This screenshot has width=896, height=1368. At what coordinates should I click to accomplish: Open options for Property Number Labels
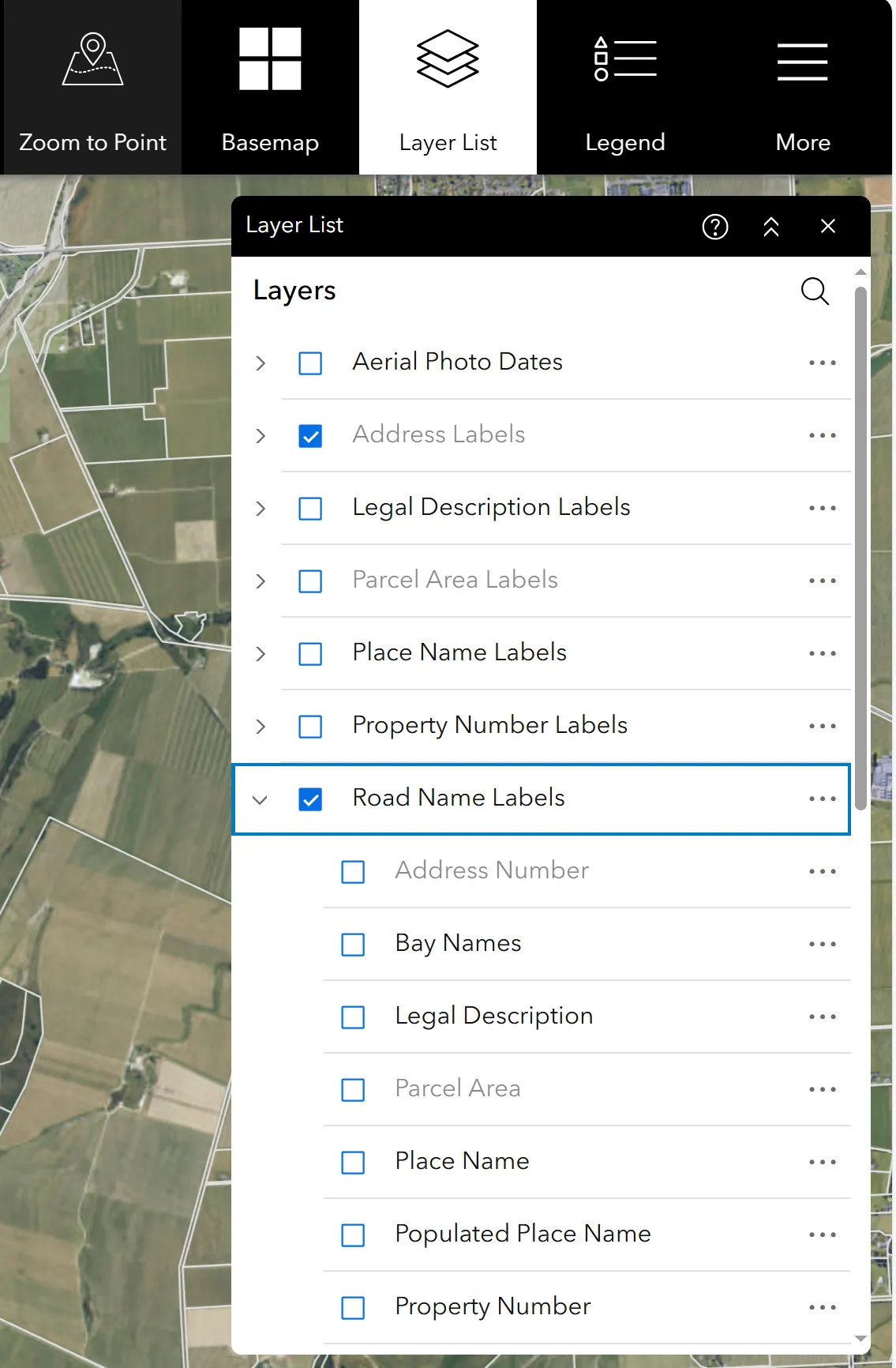823,726
